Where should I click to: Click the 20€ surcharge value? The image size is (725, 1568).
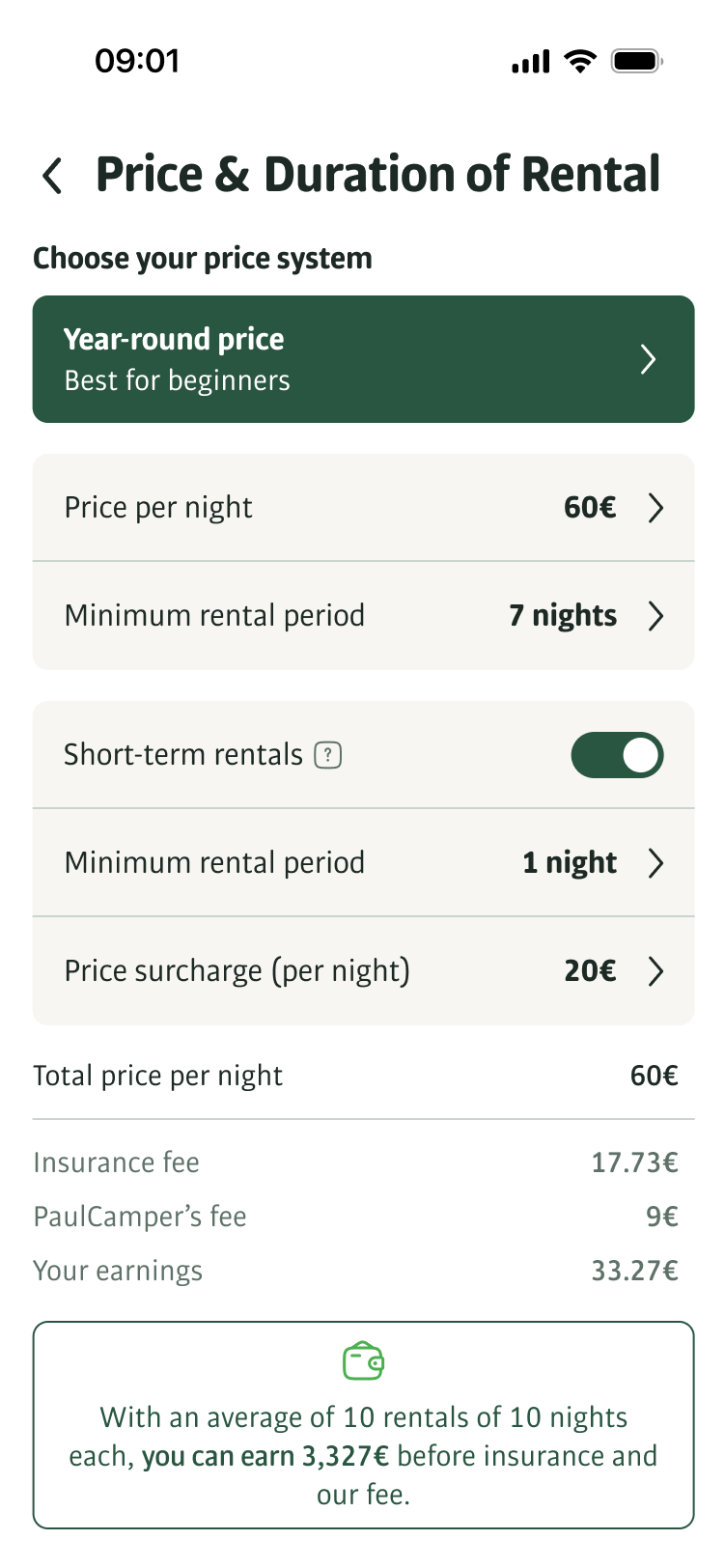coord(590,971)
